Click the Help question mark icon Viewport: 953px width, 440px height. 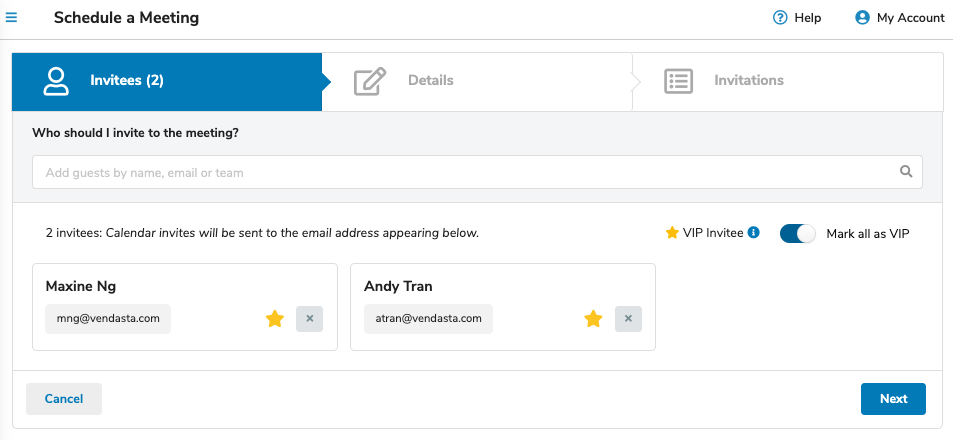click(x=780, y=18)
